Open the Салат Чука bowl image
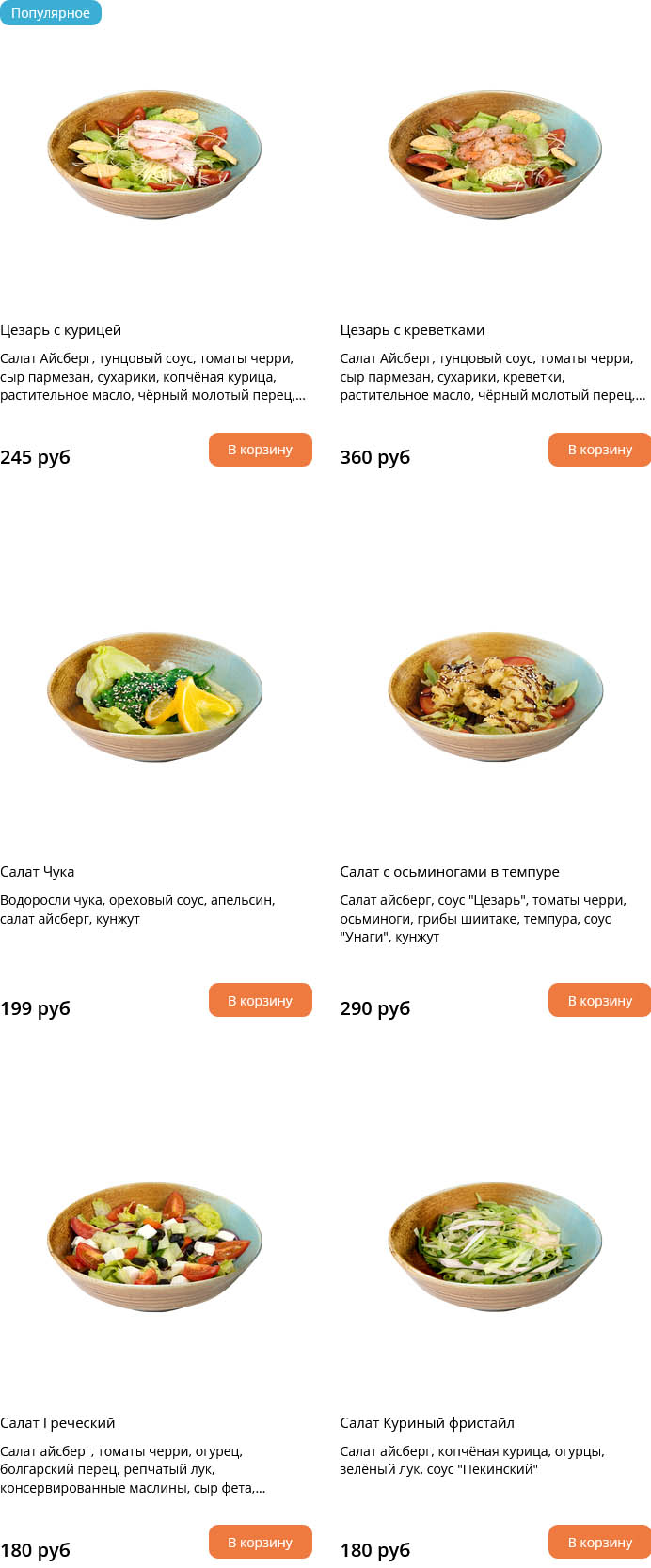 click(x=155, y=696)
